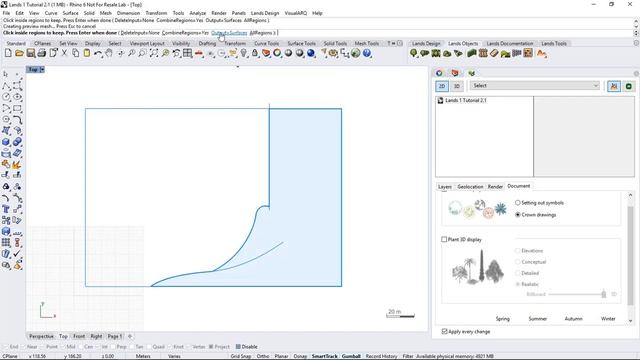Open the File menu
This screenshot has height=360, width=640.
pos(6,13)
